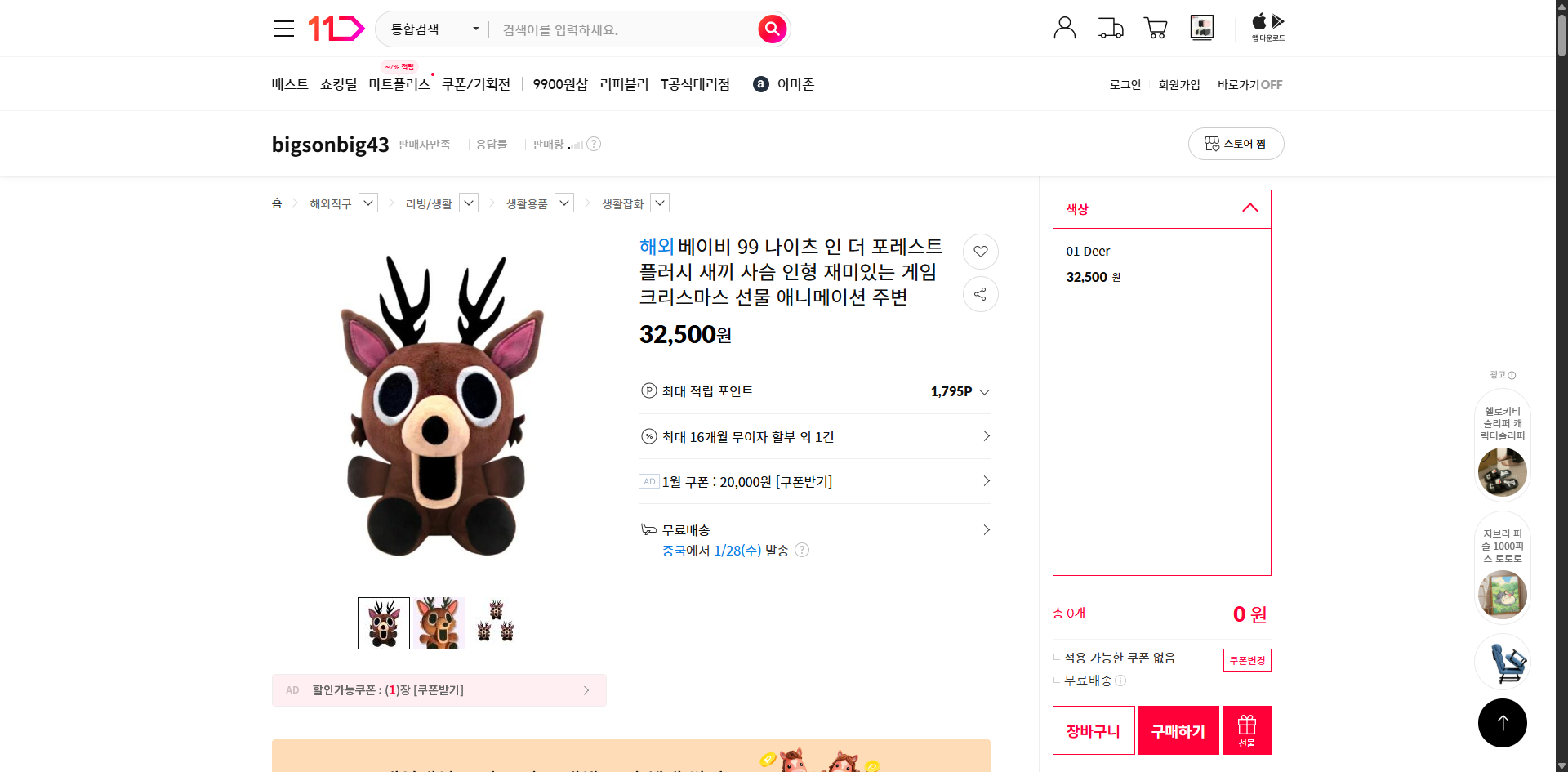The height and width of the screenshot is (772, 1568).
Task: Expand the 해외직구 breadcrumb dropdown
Action: click(x=367, y=203)
